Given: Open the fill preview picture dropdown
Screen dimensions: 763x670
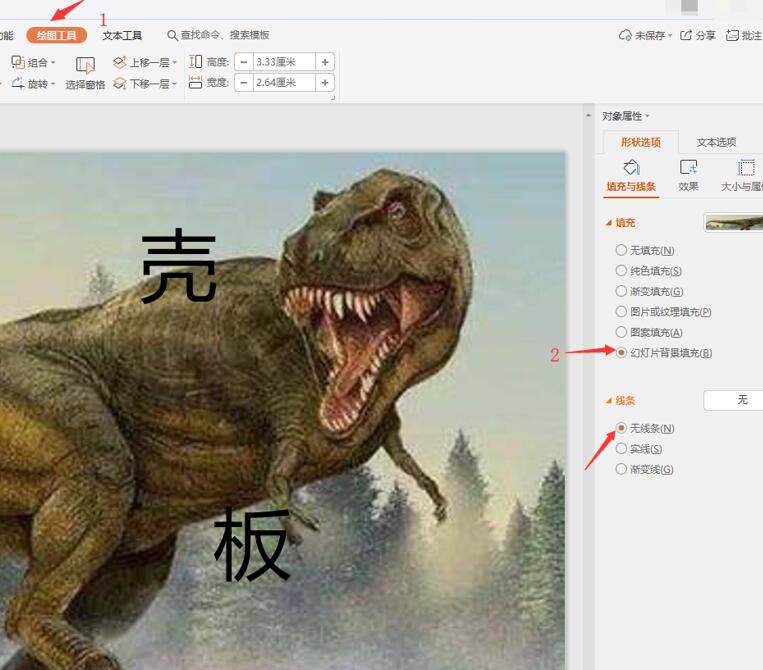Looking at the screenshot, I should tap(733, 222).
